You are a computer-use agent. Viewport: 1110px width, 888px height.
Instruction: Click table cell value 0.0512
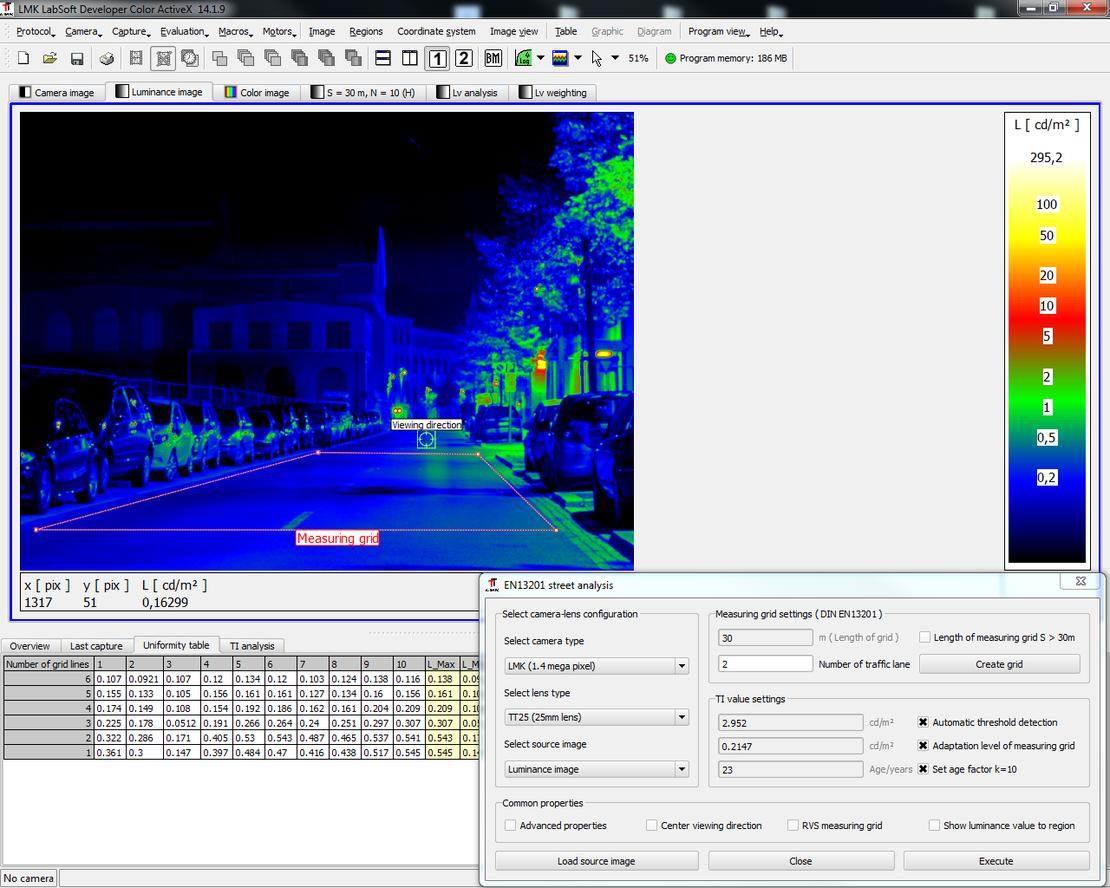(182, 723)
